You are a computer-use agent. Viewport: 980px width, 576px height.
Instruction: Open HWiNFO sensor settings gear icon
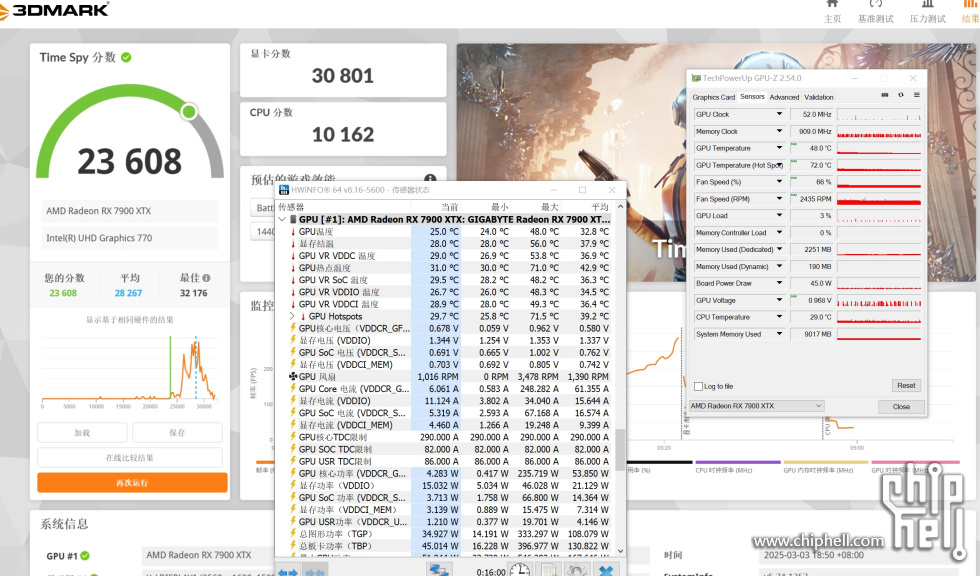[x=576, y=570]
